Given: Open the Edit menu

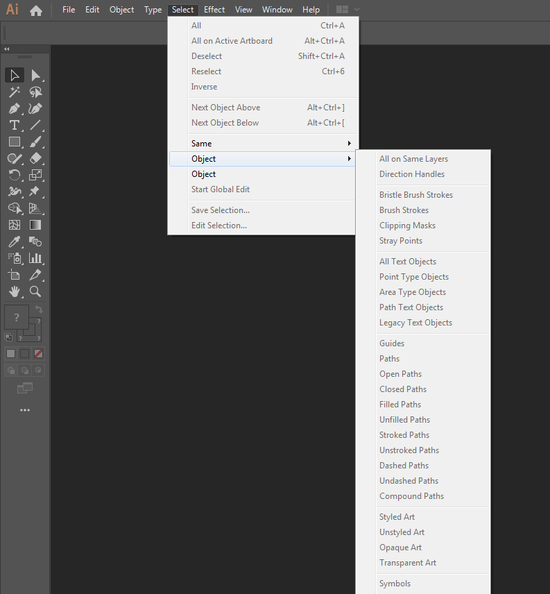Looking at the screenshot, I should click(92, 9).
